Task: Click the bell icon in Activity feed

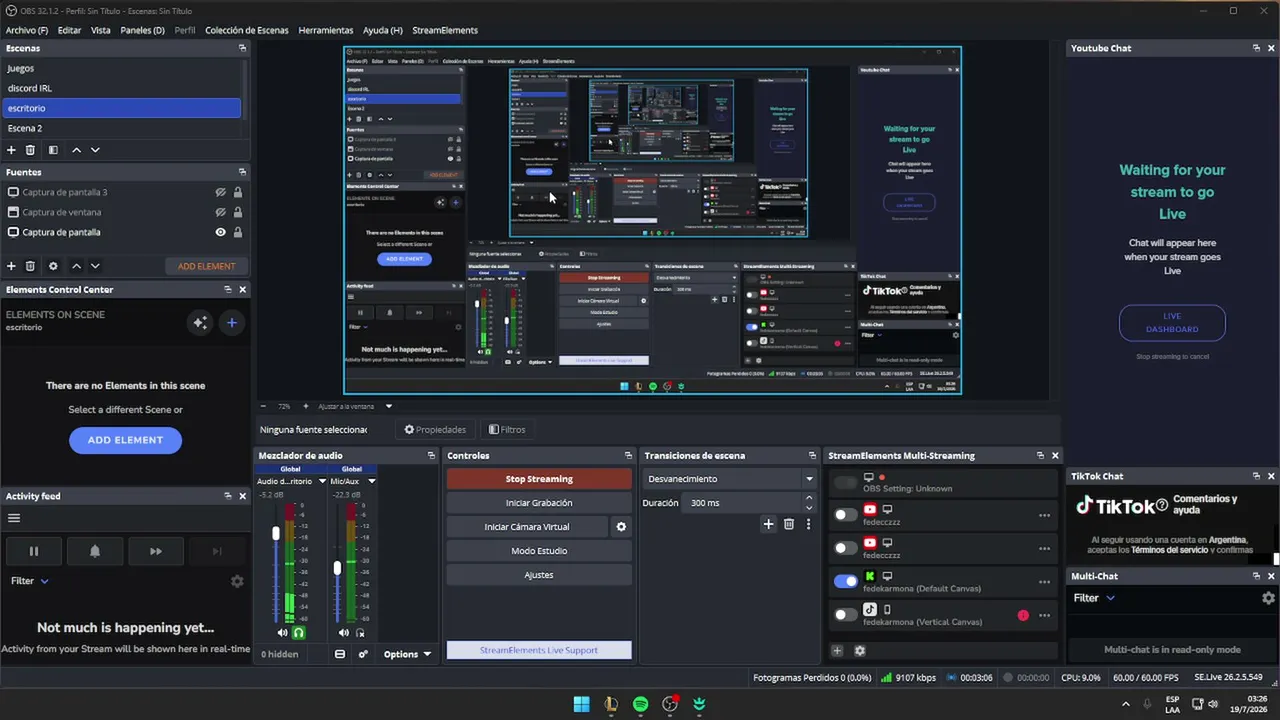Action: (95, 551)
